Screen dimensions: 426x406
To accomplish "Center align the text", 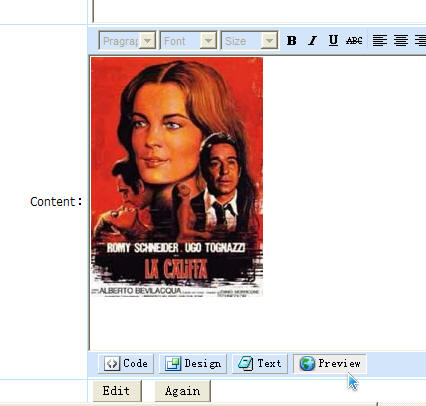I will (x=401, y=40).
